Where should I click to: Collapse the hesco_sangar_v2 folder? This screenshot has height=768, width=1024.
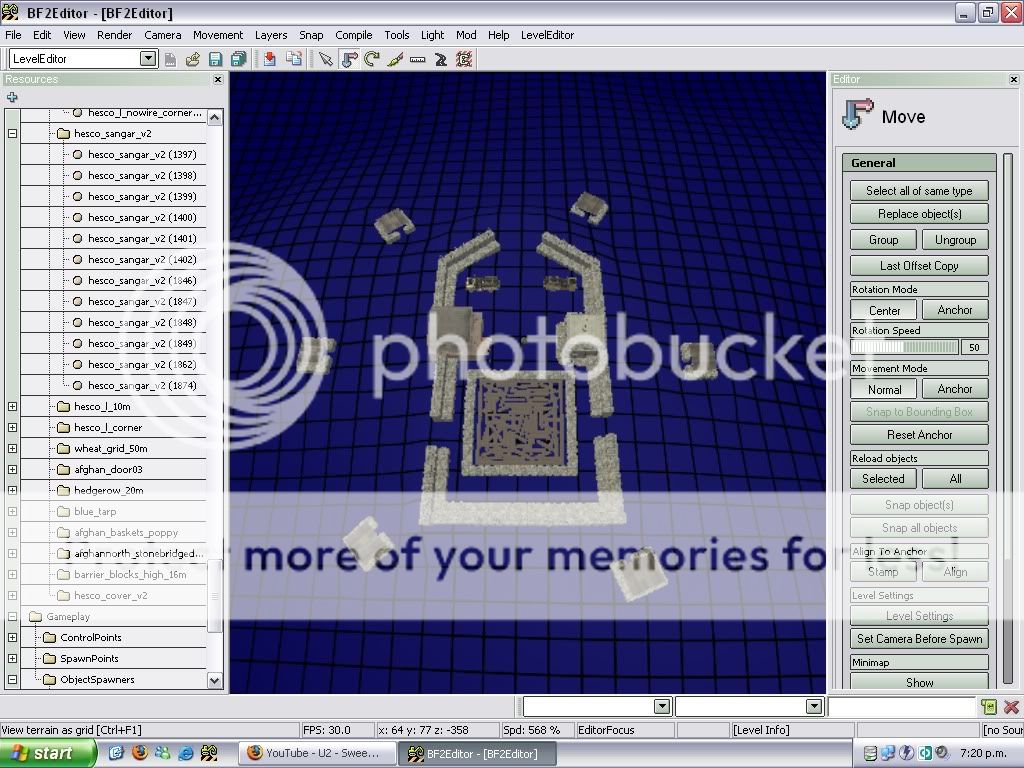point(12,133)
